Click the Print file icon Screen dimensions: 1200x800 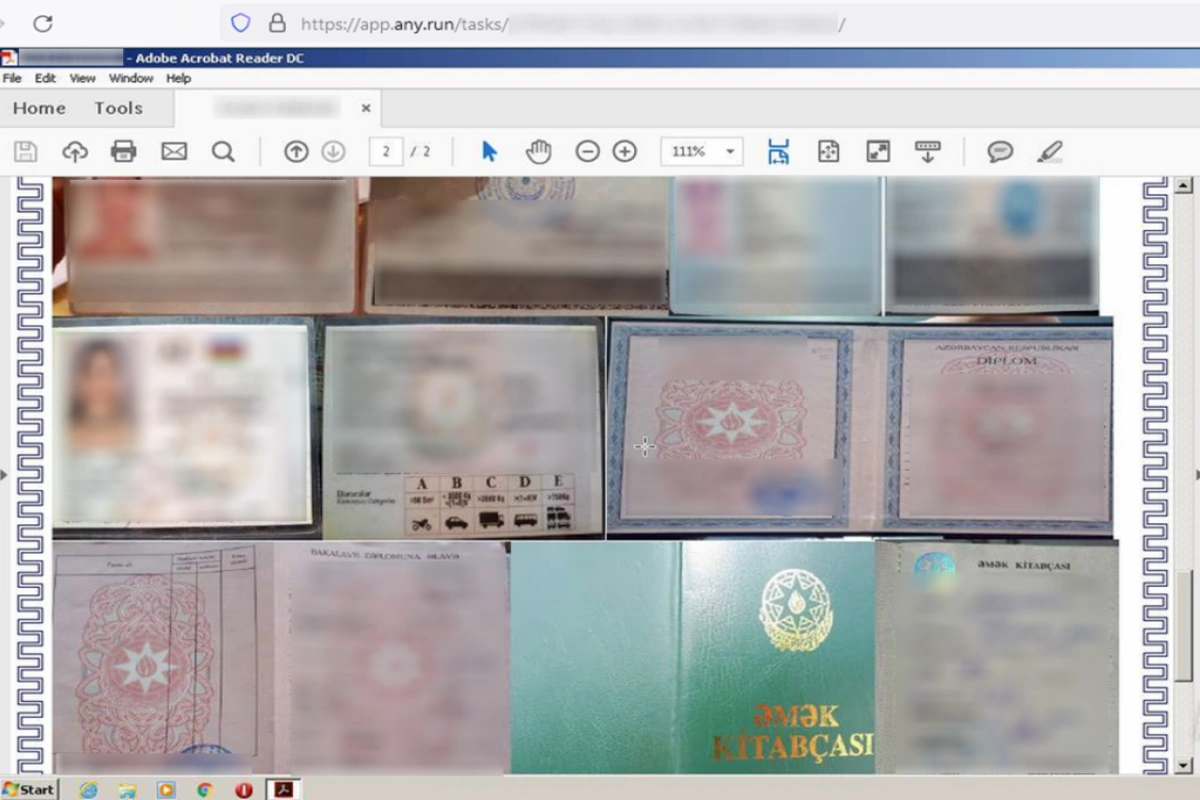123,152
